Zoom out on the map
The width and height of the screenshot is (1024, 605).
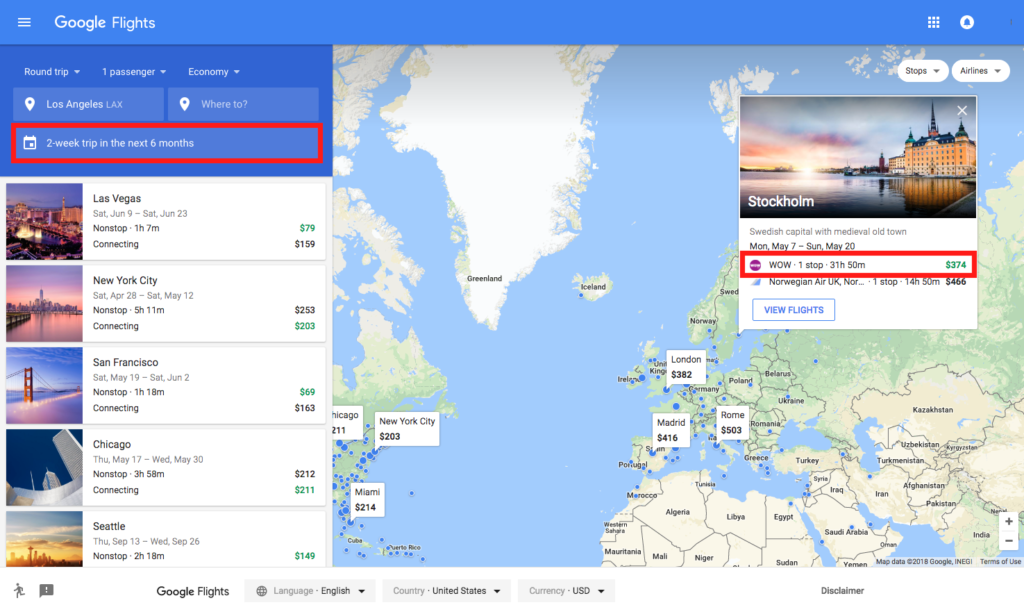pos(1009,540)
